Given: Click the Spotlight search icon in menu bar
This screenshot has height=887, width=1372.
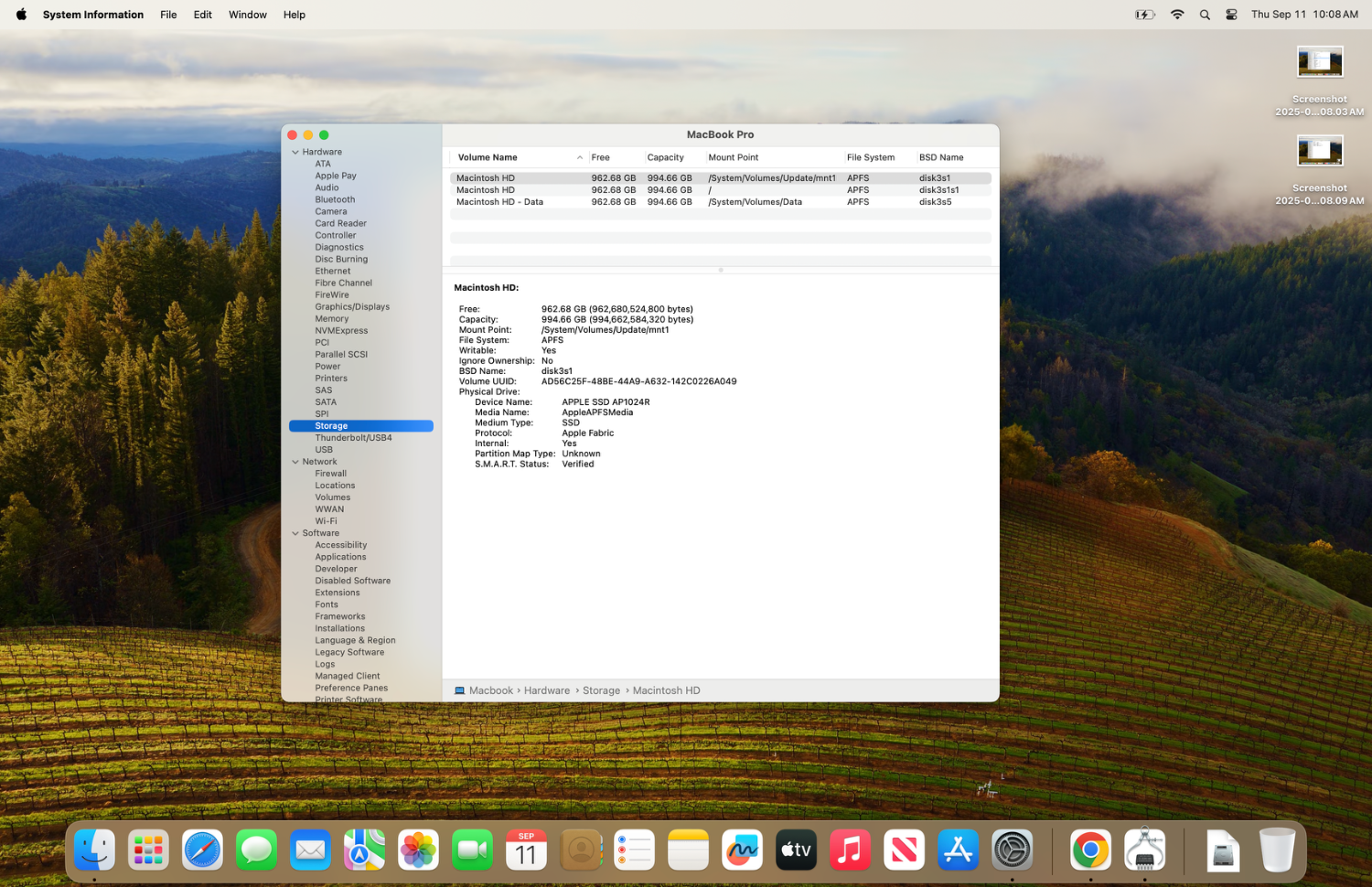Looking at the screenshot, I should pyautogui.click(x=1205, y=15).
